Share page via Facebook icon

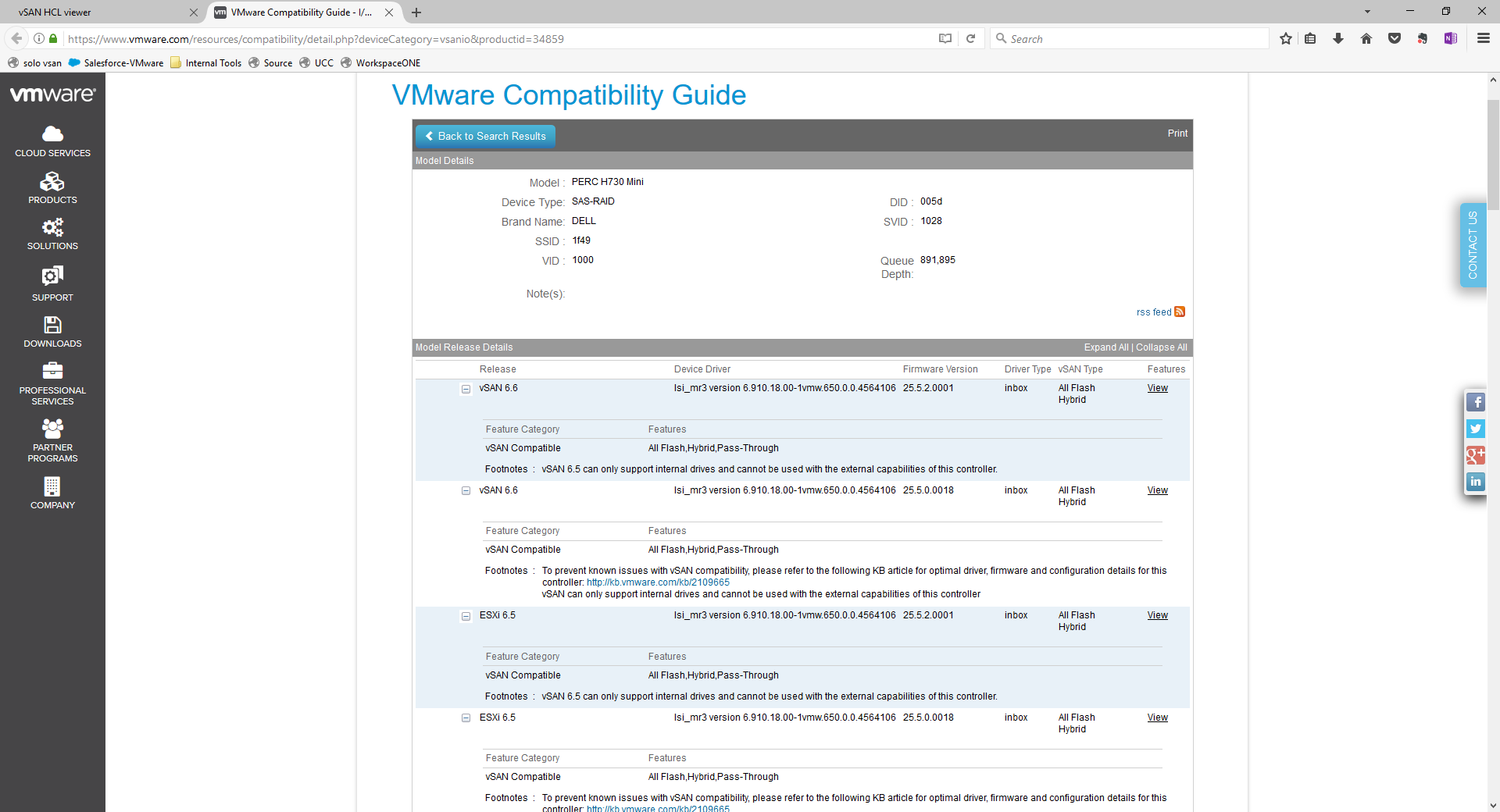pyautogui.click(x=1475, y=402)
